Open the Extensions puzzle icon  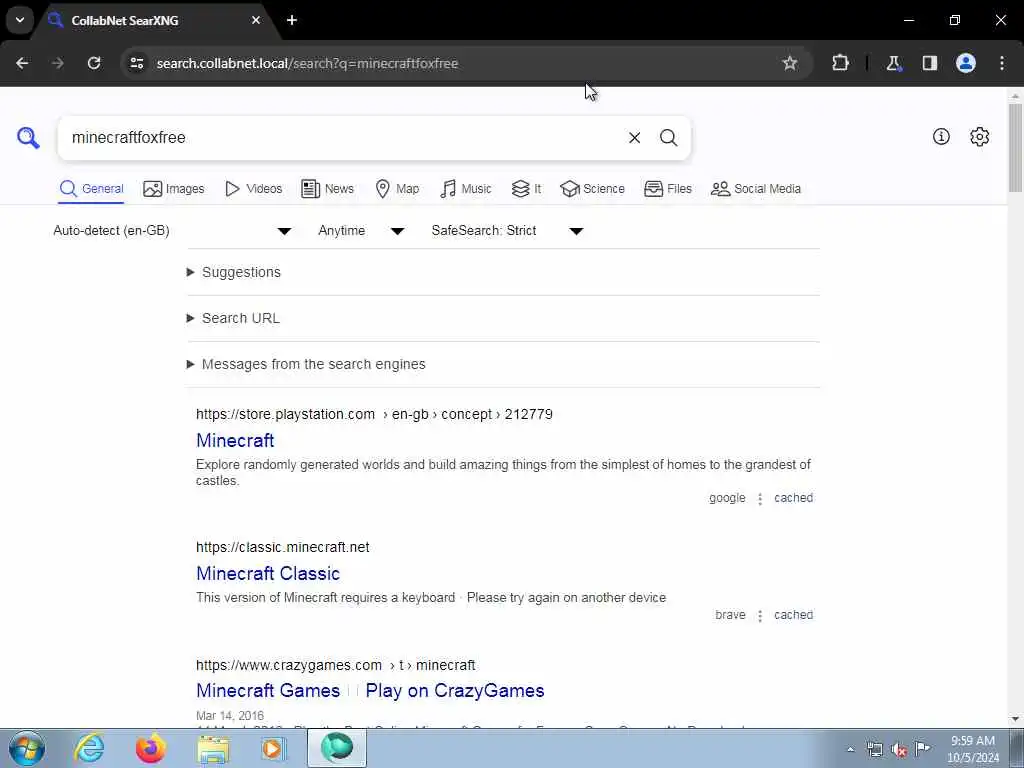840,63
